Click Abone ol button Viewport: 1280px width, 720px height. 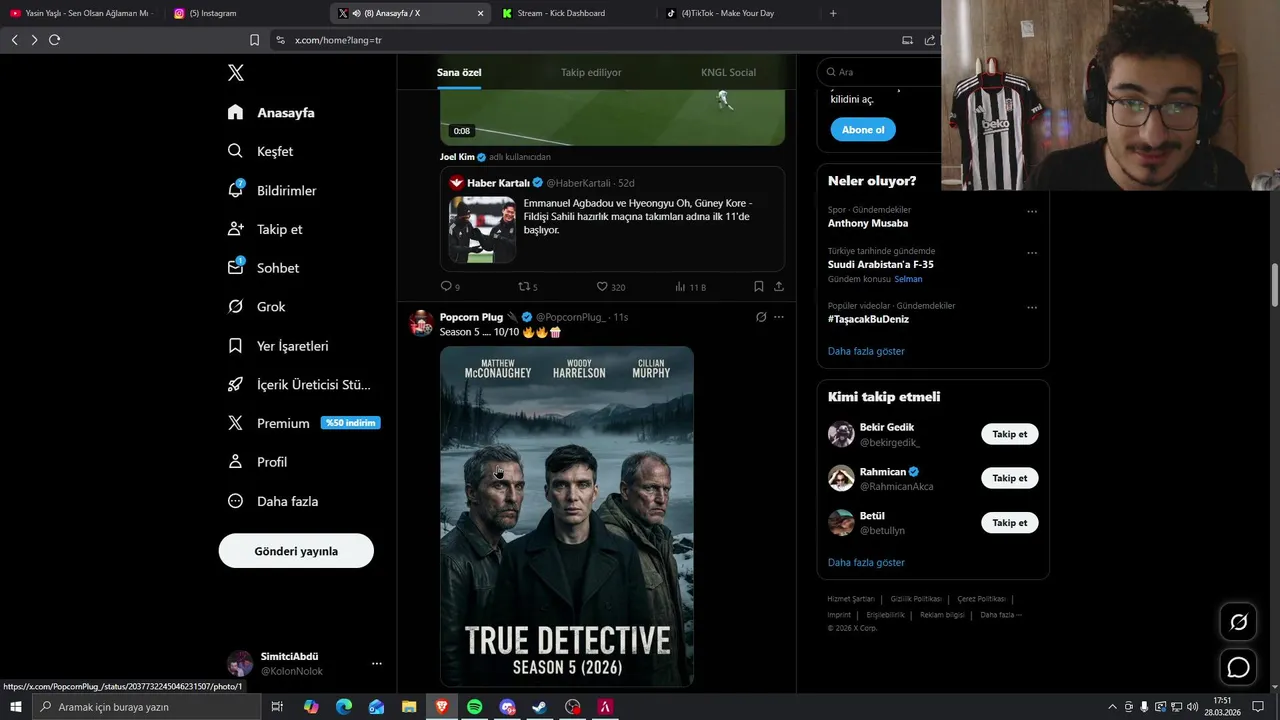pos(862,130)
